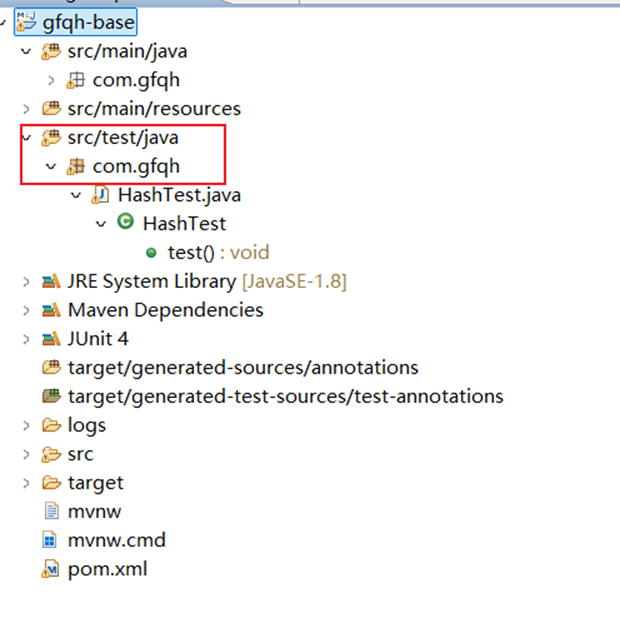Collapse the HashTest.java node

pos(76,195)
